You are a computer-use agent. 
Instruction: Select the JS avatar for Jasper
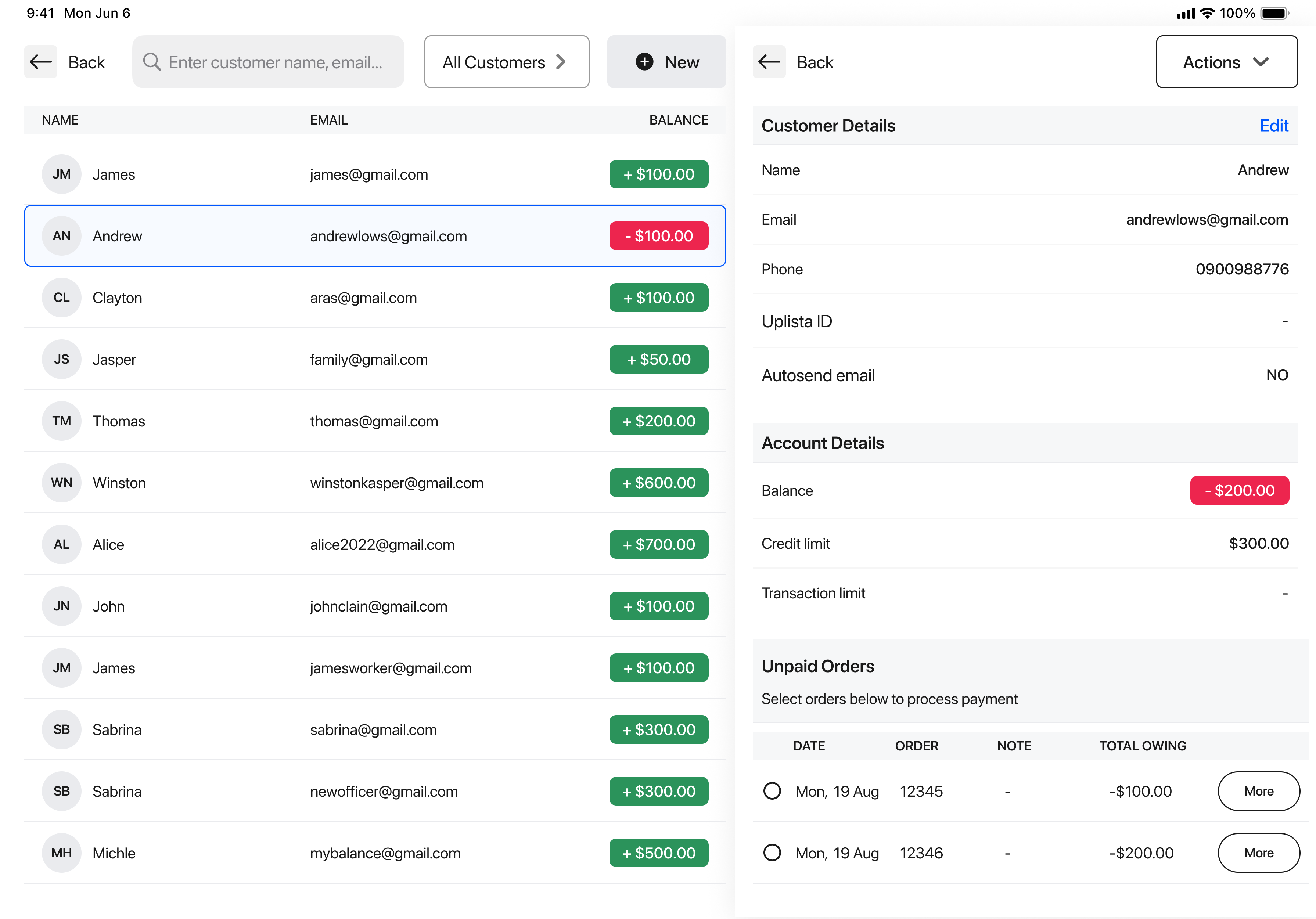pos(61,359)
